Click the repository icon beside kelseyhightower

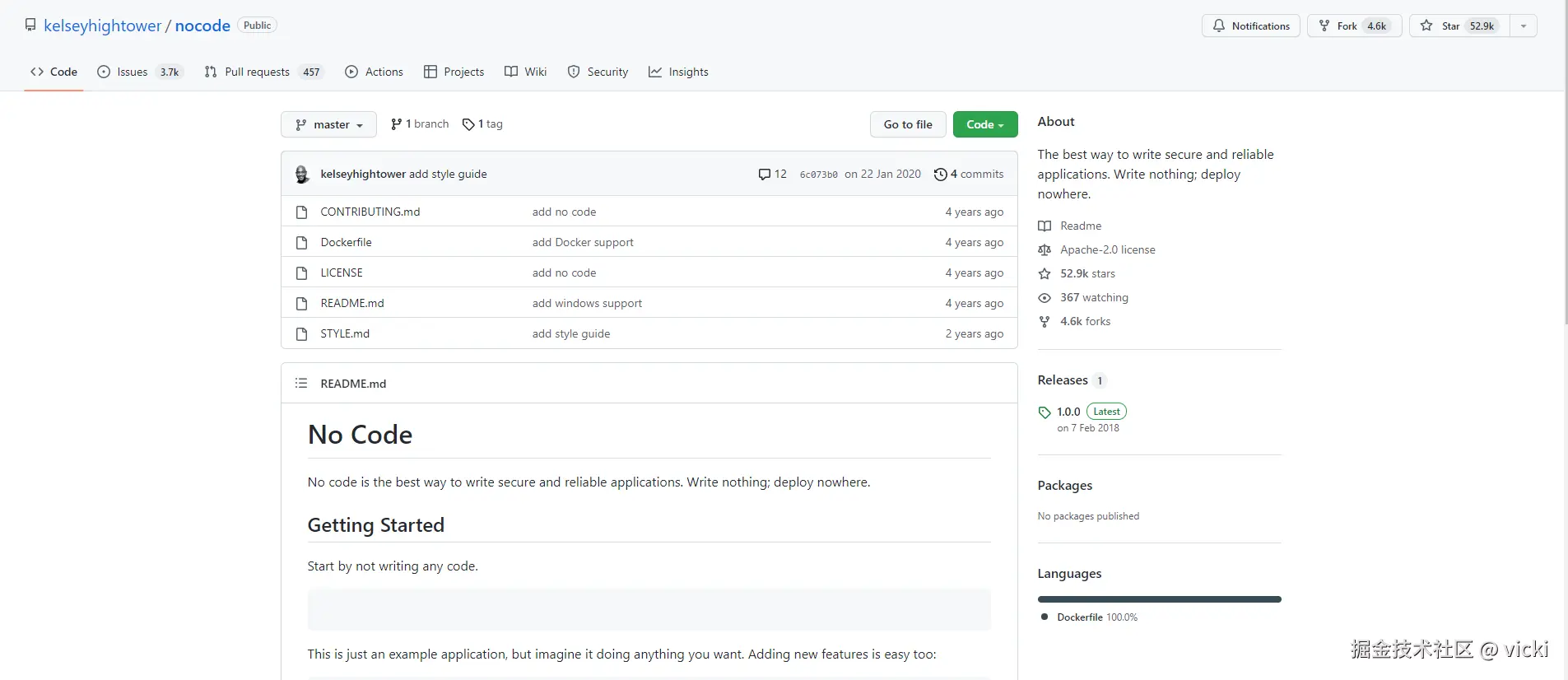(30, 26)
